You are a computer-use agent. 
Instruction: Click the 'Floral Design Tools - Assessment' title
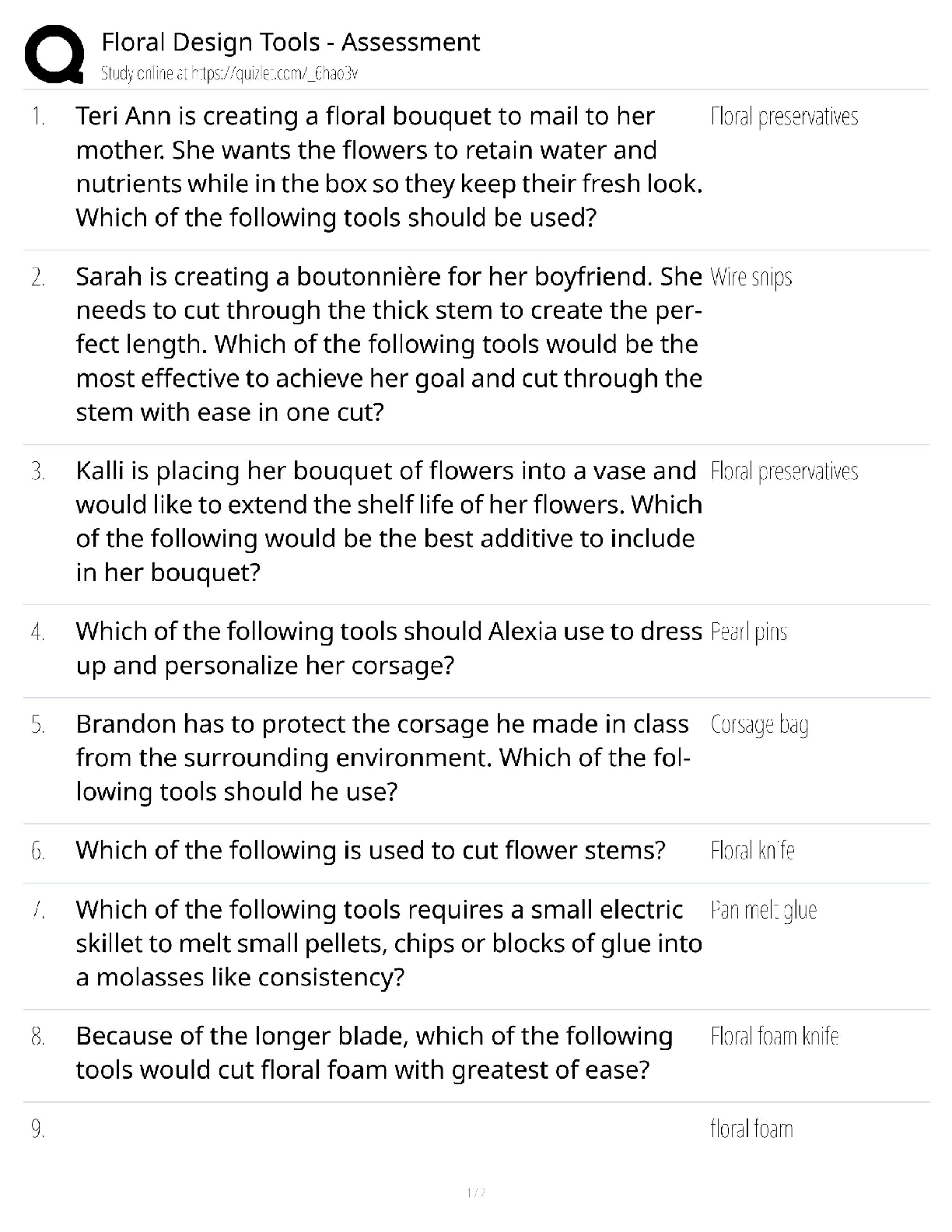(x=290, y=42)
